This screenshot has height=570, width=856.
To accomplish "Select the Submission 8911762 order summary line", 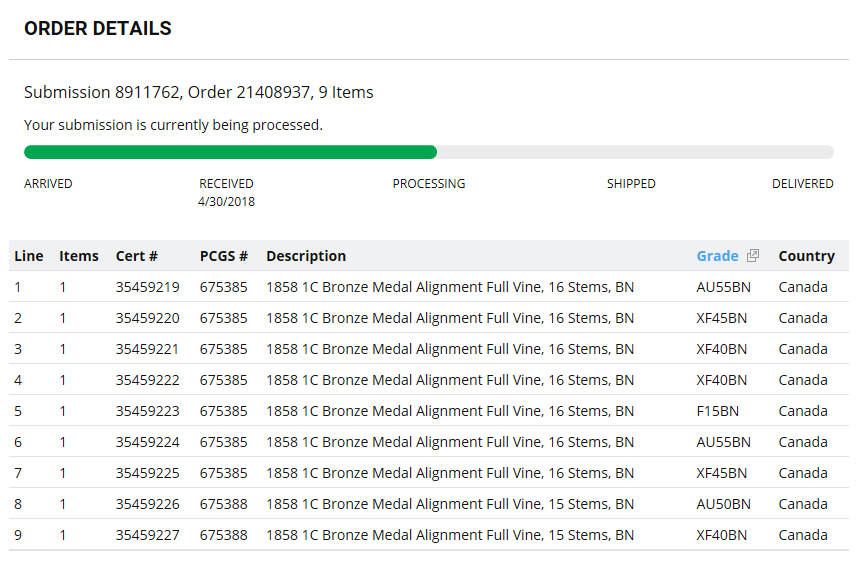I will (x=199, y=92).
